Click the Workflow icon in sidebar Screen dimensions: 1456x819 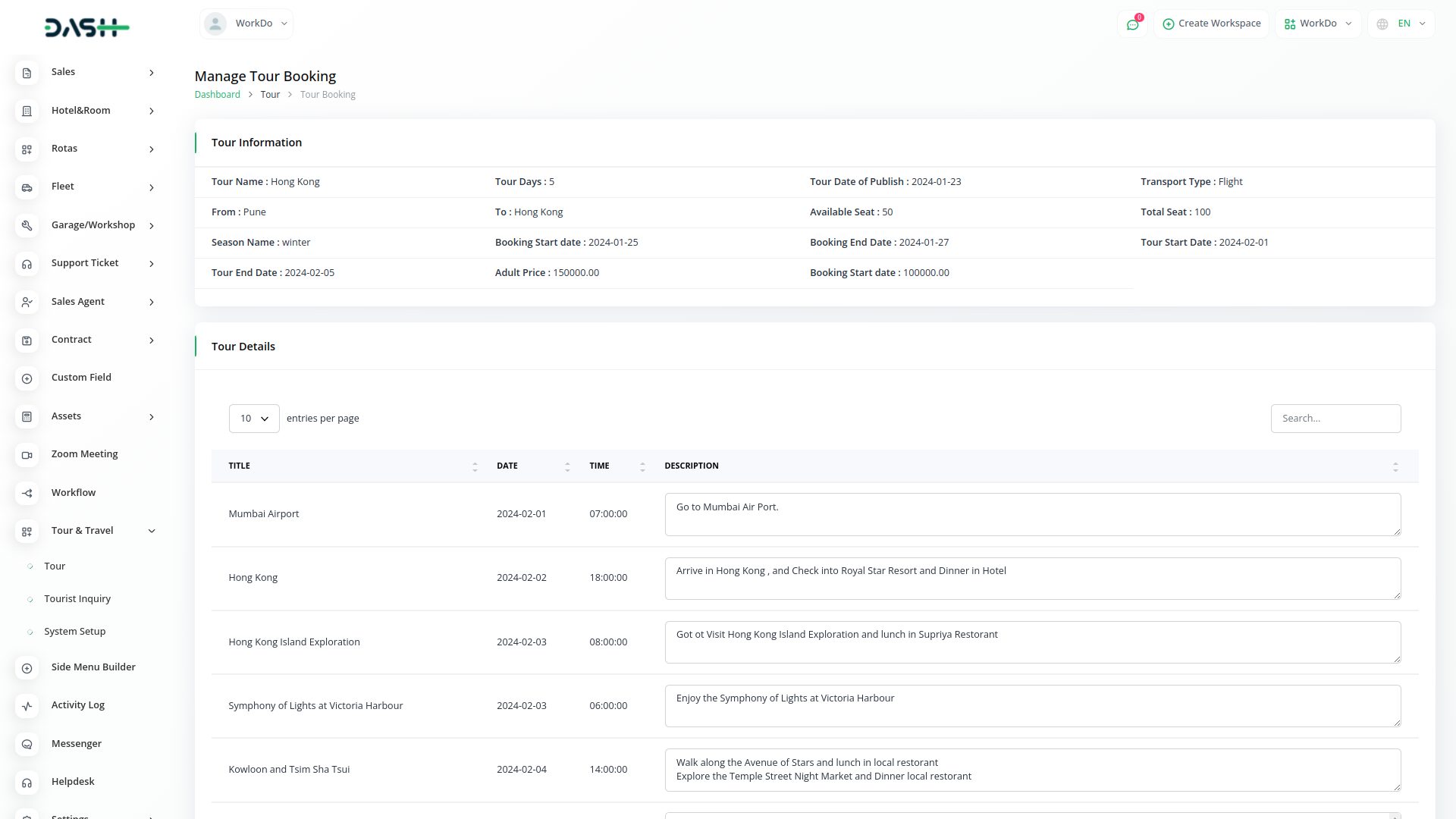click(x=27, y=493)
